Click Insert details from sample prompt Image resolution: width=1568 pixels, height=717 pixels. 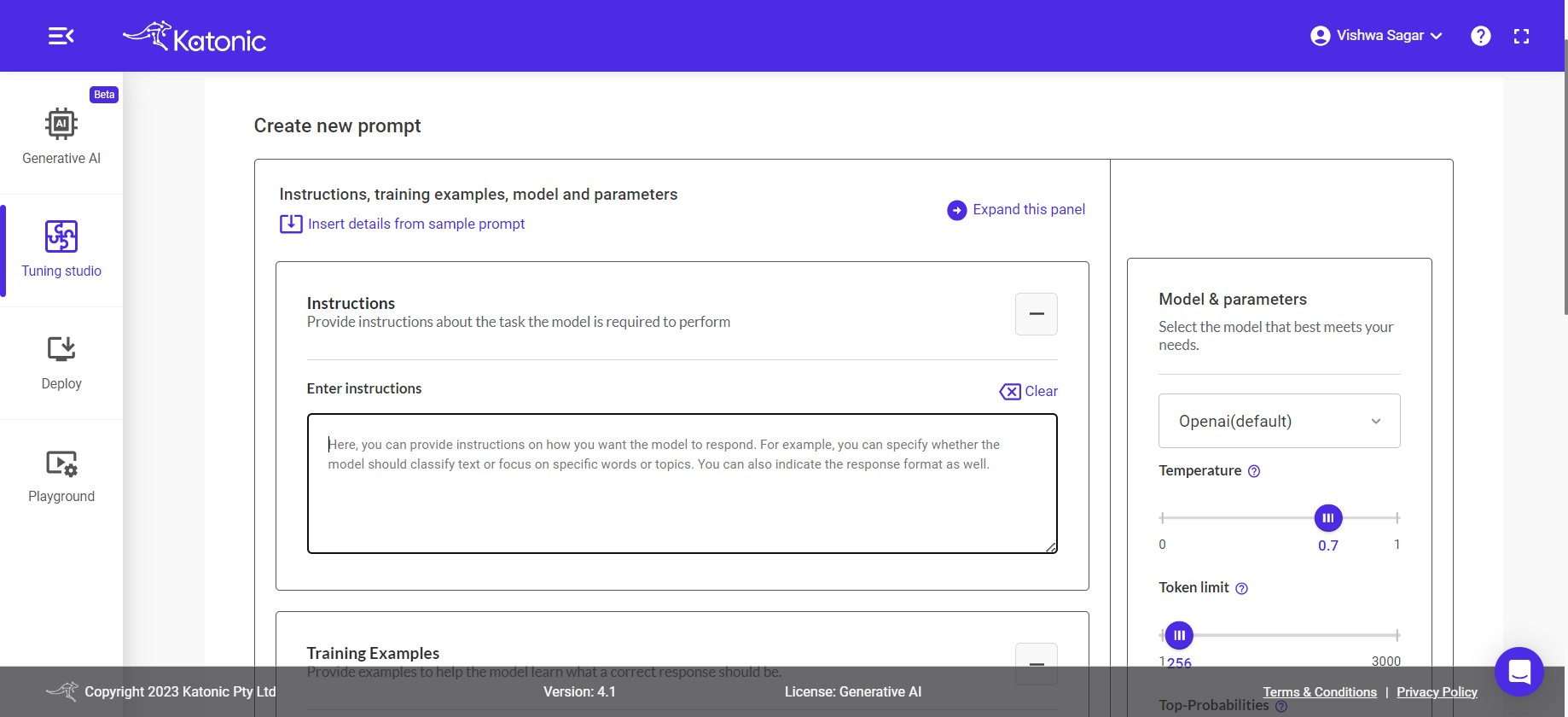pyautogui.click(x=416, y=224)
